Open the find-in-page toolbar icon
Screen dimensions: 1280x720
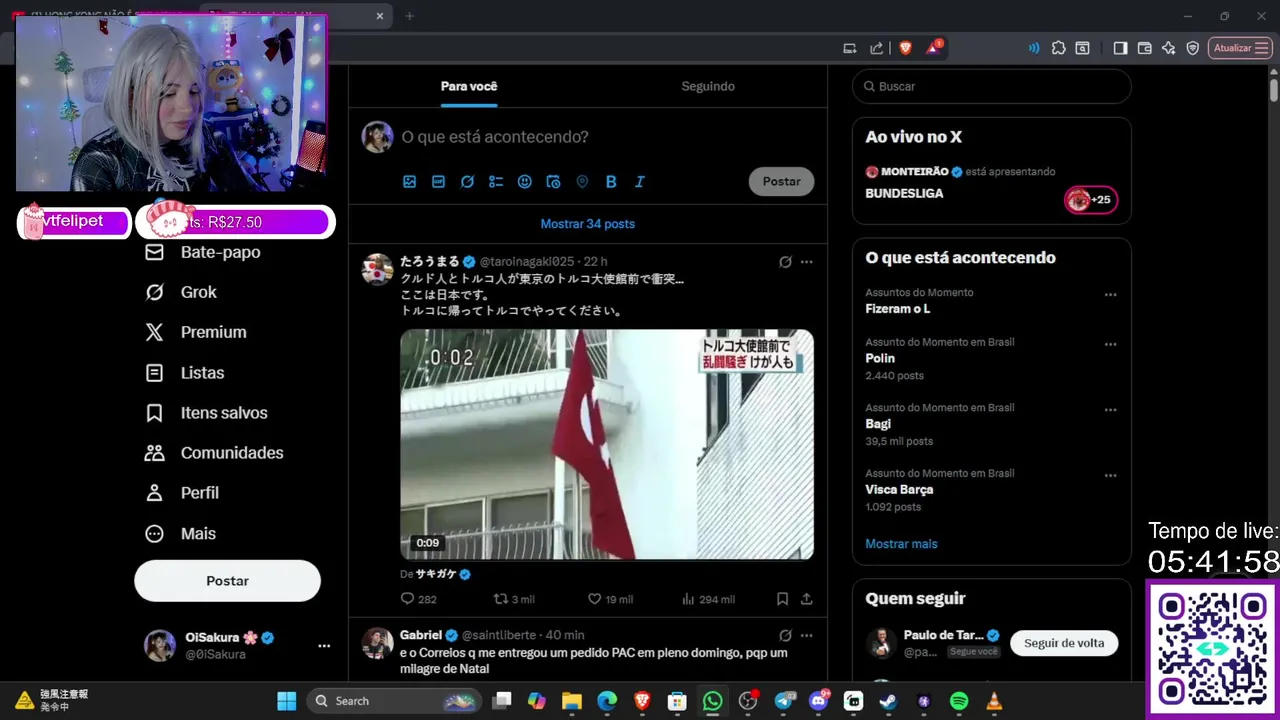coord(1082,48)
